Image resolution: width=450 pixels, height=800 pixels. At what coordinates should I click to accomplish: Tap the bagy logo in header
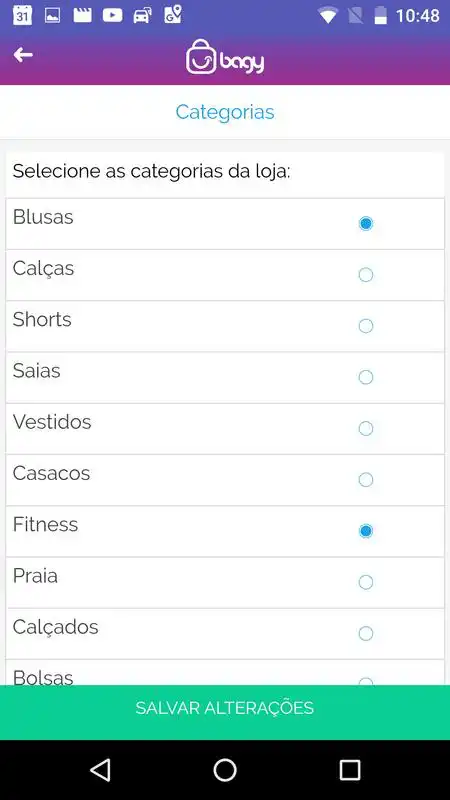(225, 57)
